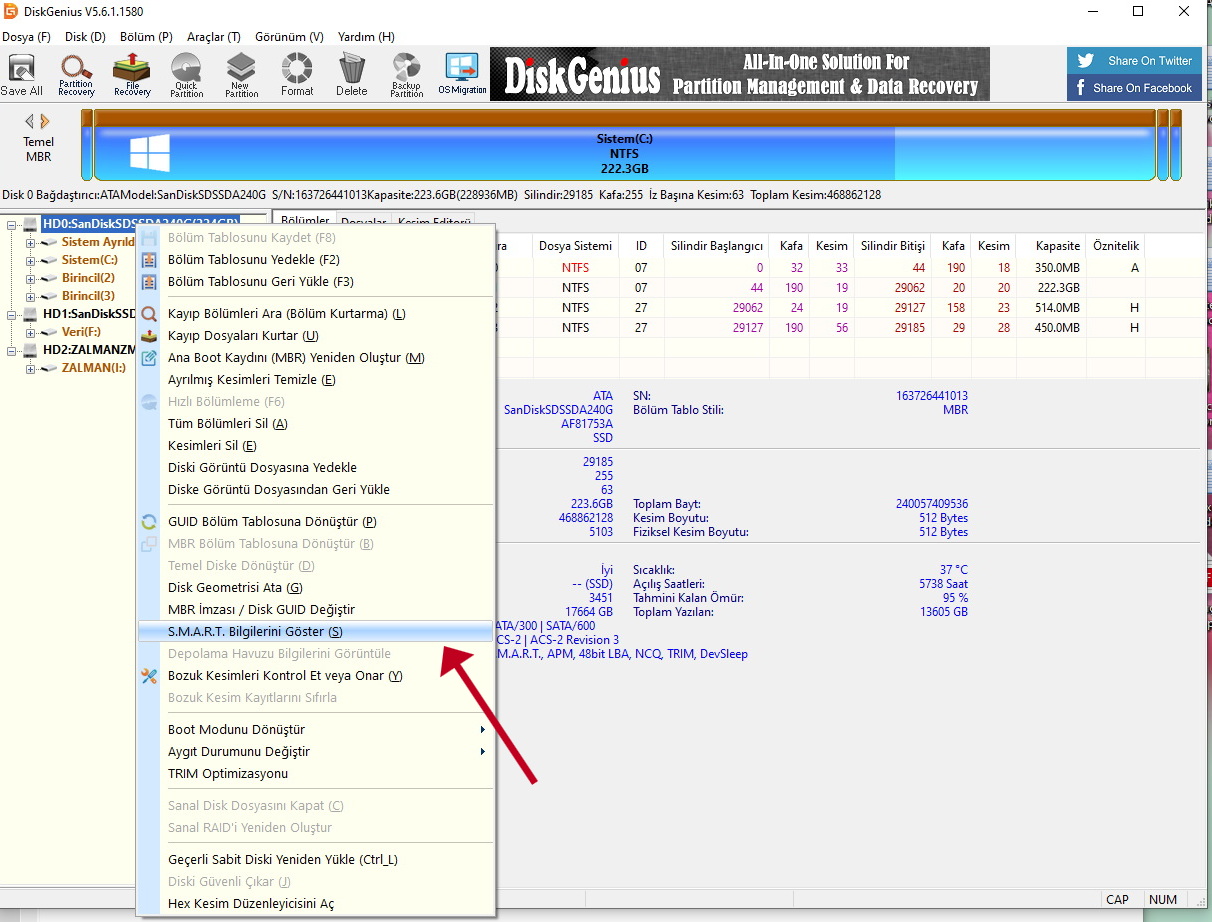The image size is (1212, 922).
Task: Open Partition Recovery tool
Action: point(76,75)
